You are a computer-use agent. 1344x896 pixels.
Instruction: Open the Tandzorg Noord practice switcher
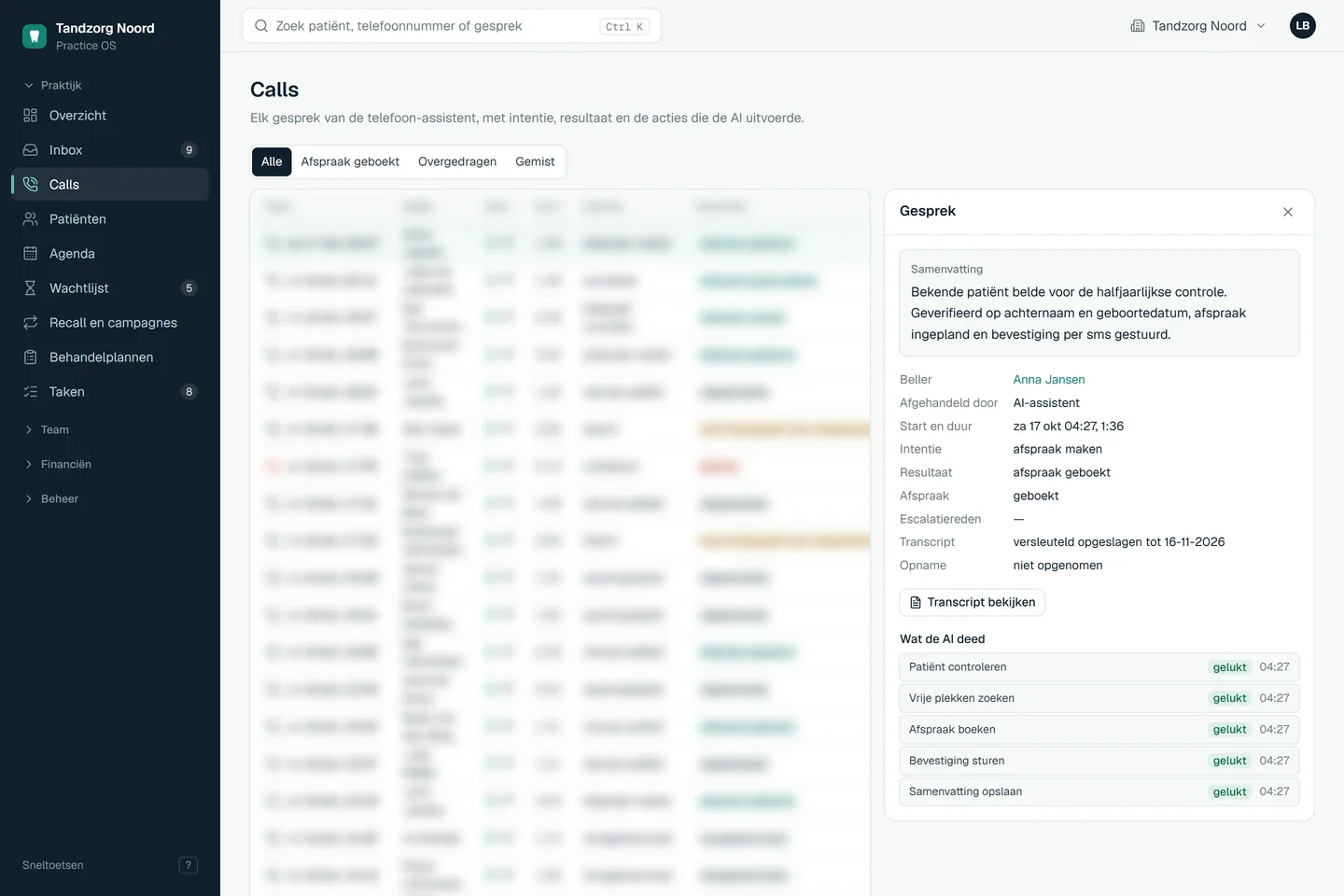(1198, 26)
